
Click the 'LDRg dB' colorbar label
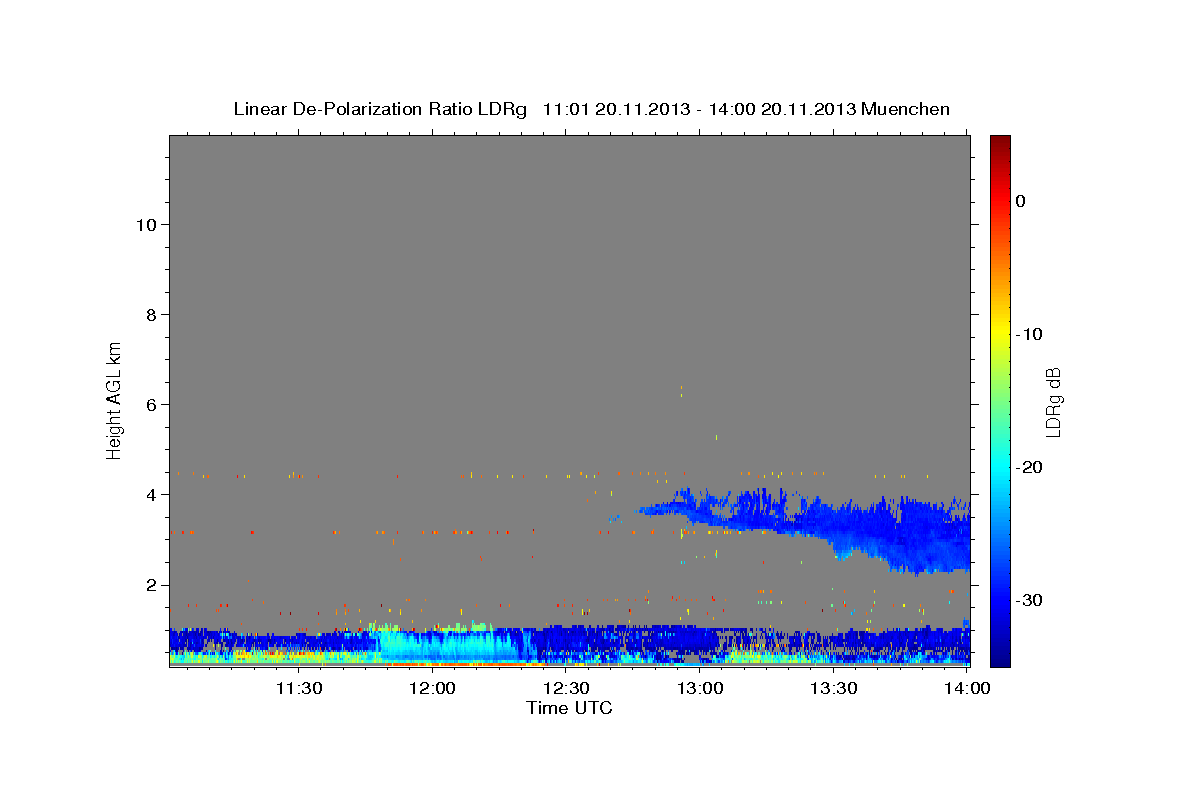click(x=1052, y=403)
